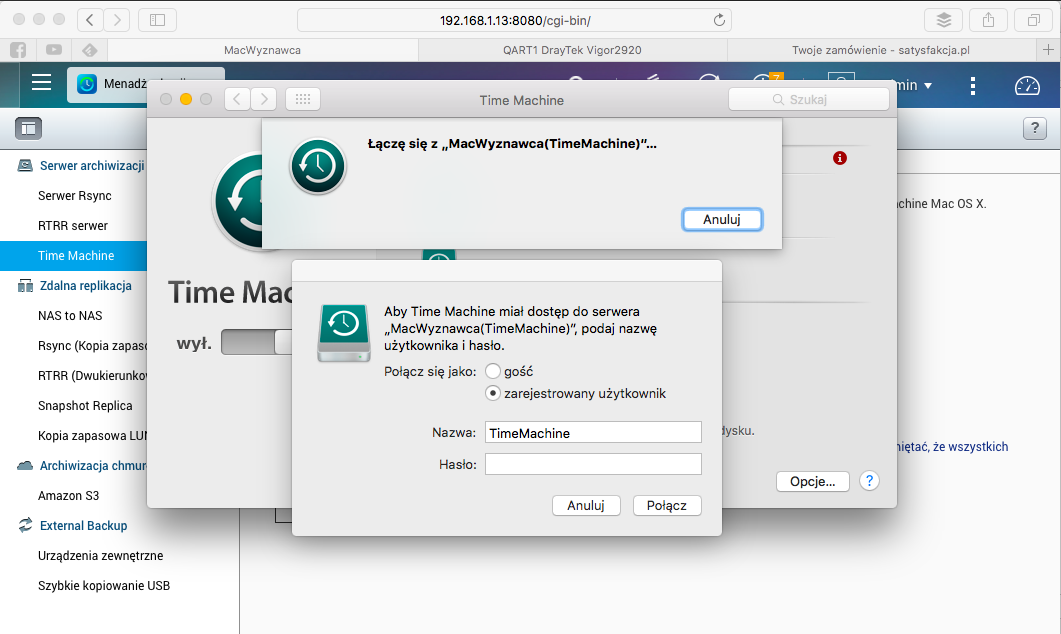The height and width of the screenshot is (634, 1061).
Task: Collapse the Archiwizacja chmurowa section header
Action: tap(93, 466)
